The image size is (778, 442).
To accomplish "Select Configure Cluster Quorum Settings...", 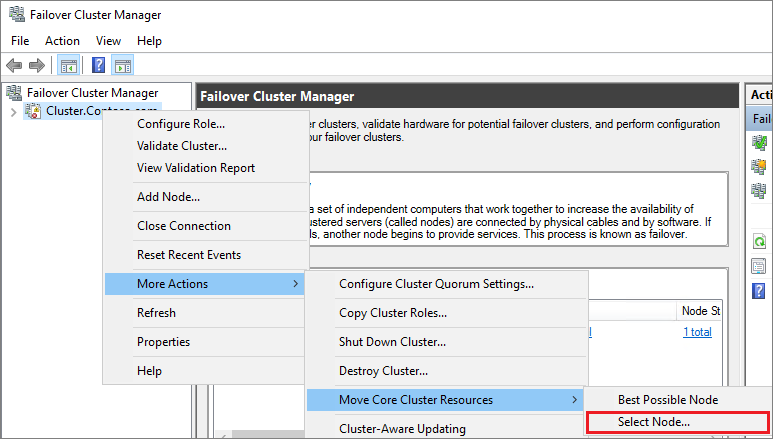I will pos(436,284).
